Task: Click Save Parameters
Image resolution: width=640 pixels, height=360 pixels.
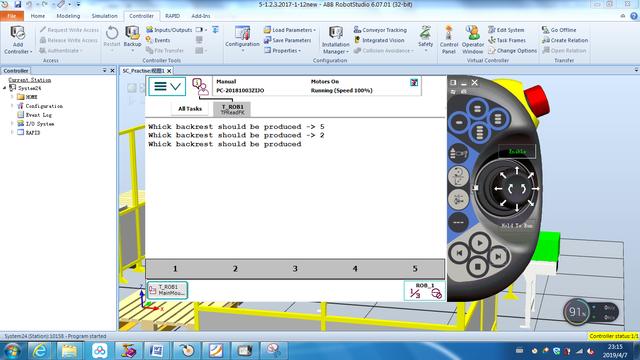Action: coord(287,40)
